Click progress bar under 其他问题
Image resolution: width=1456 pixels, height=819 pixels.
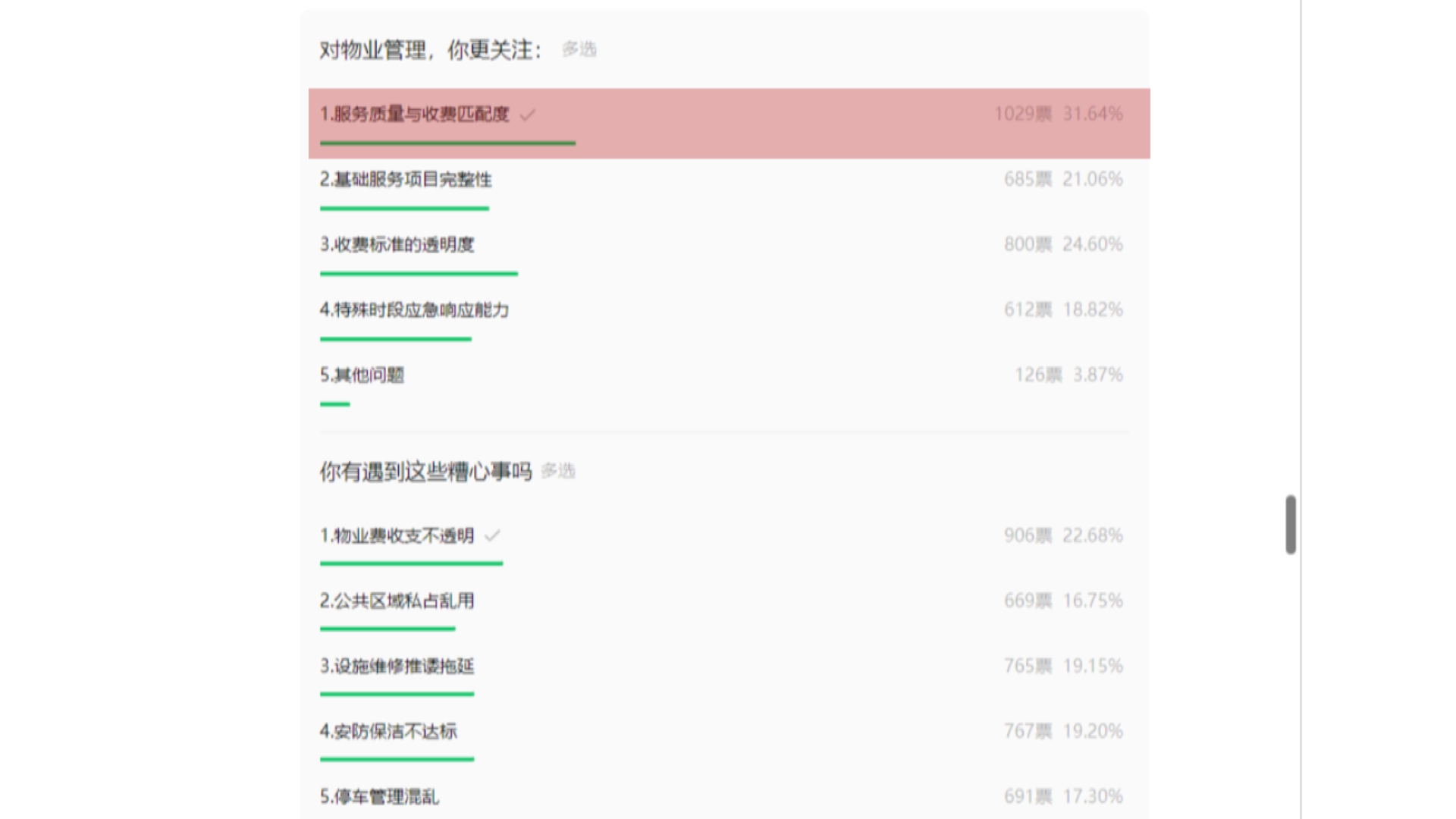tap(334, 403)
